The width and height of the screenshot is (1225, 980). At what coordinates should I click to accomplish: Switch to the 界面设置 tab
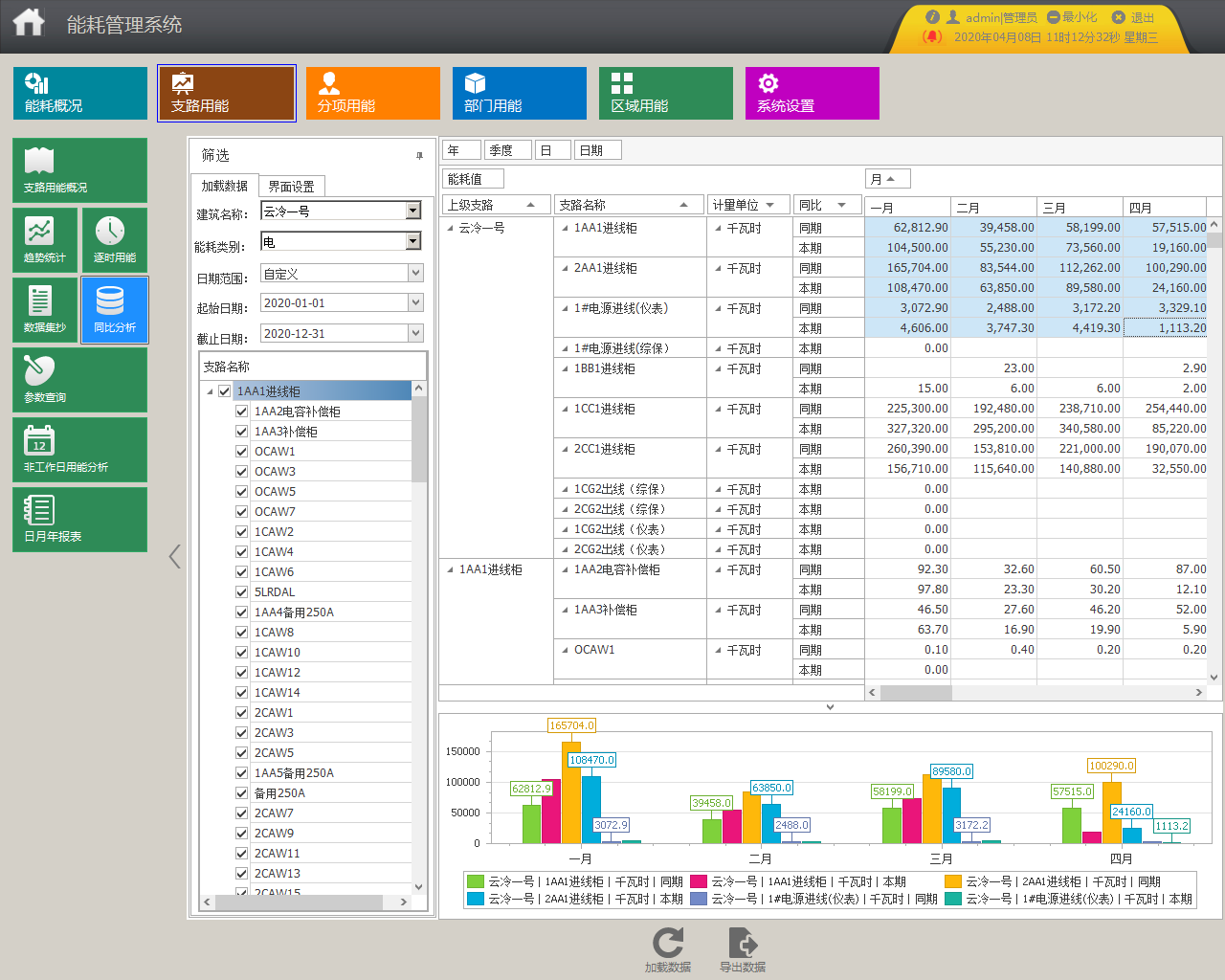(x=291, y=187)
